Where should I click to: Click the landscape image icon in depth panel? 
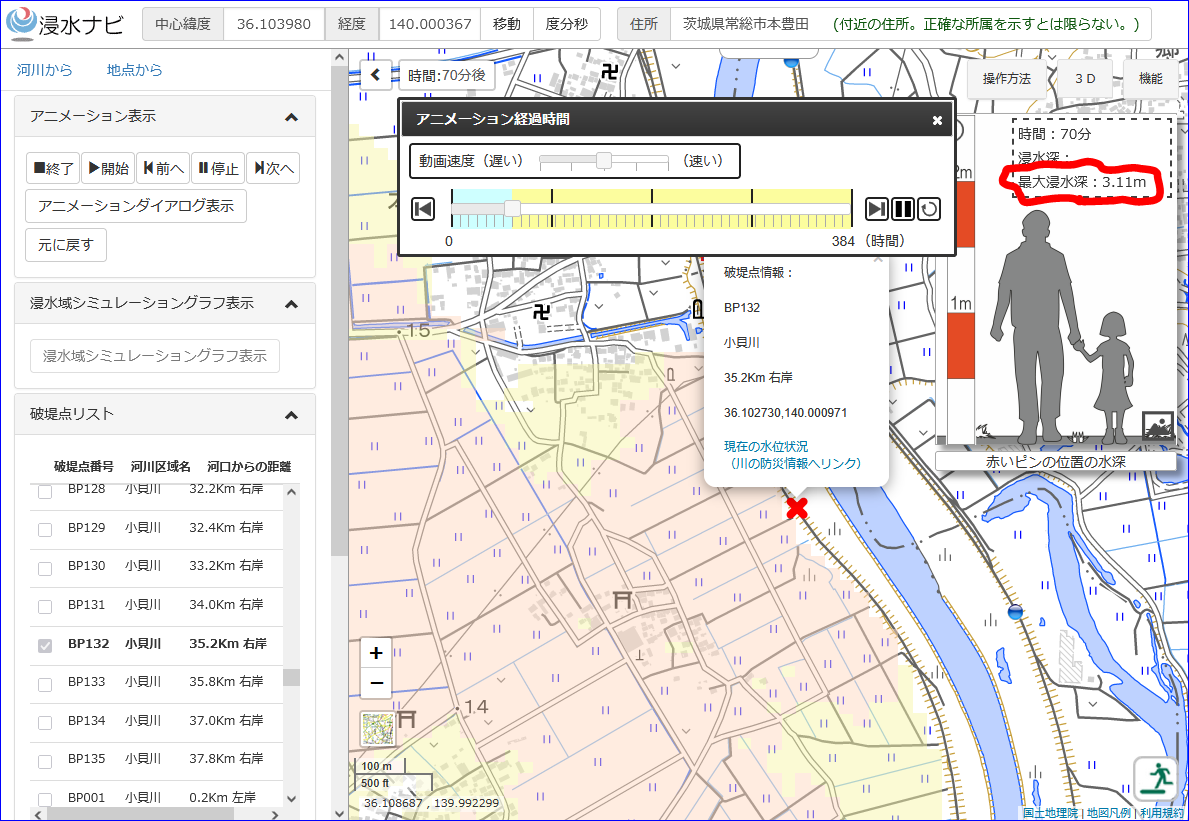(1157, 427)
